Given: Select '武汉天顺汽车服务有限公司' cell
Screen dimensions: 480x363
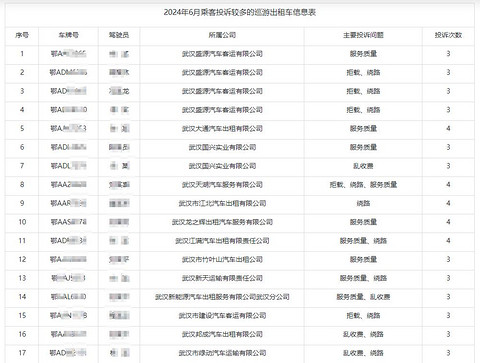Looking at the screenshot, I should (x=222, y=184).
